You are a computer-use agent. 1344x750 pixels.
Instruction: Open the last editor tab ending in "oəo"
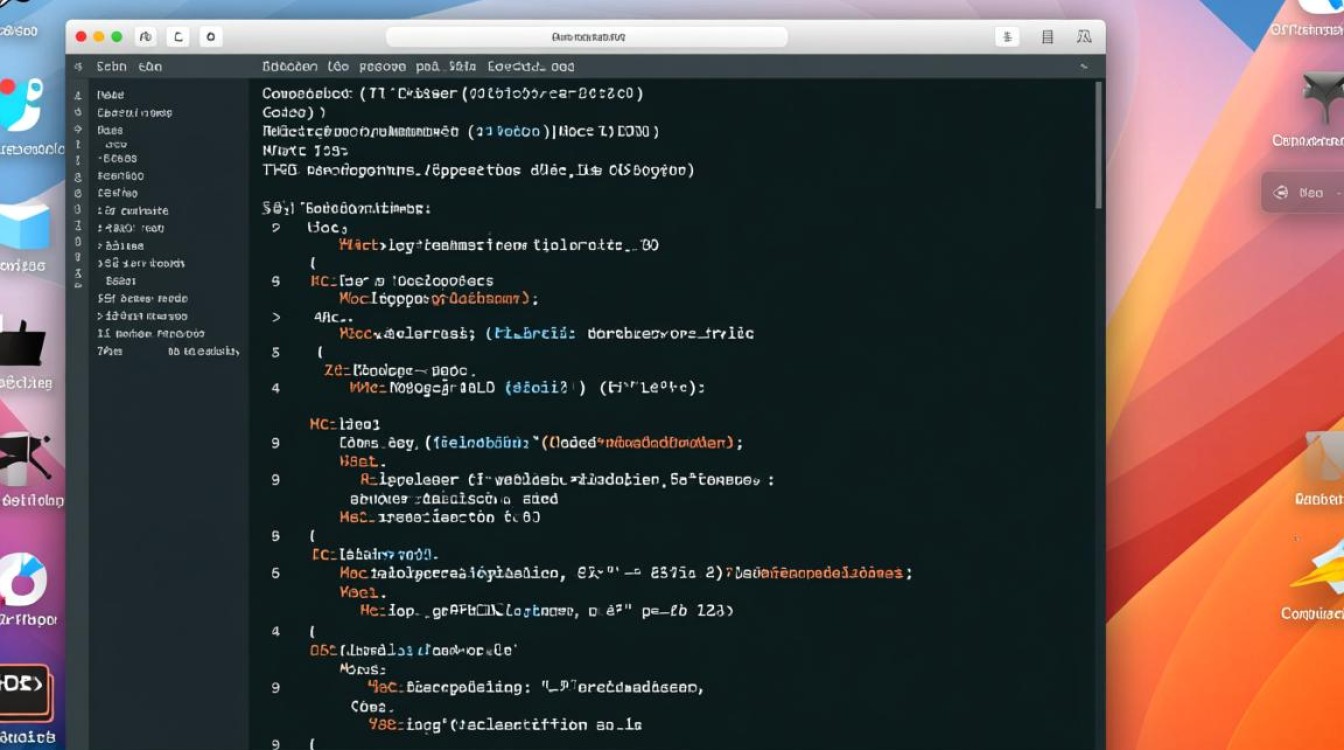point(531,67)
